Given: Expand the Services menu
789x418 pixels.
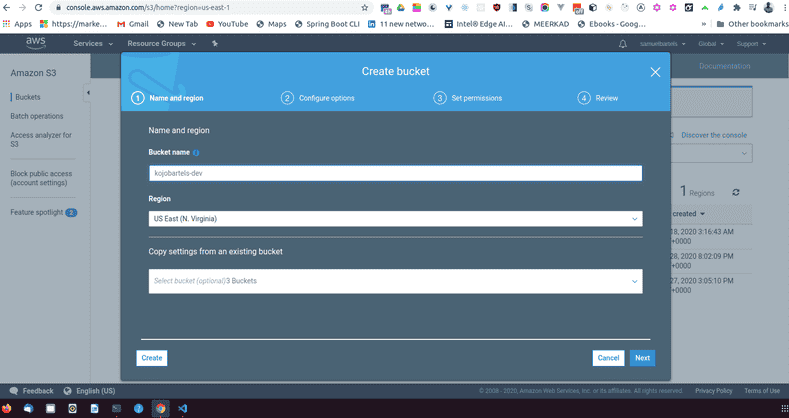Looking at the screenshot, I should point(93,44).
